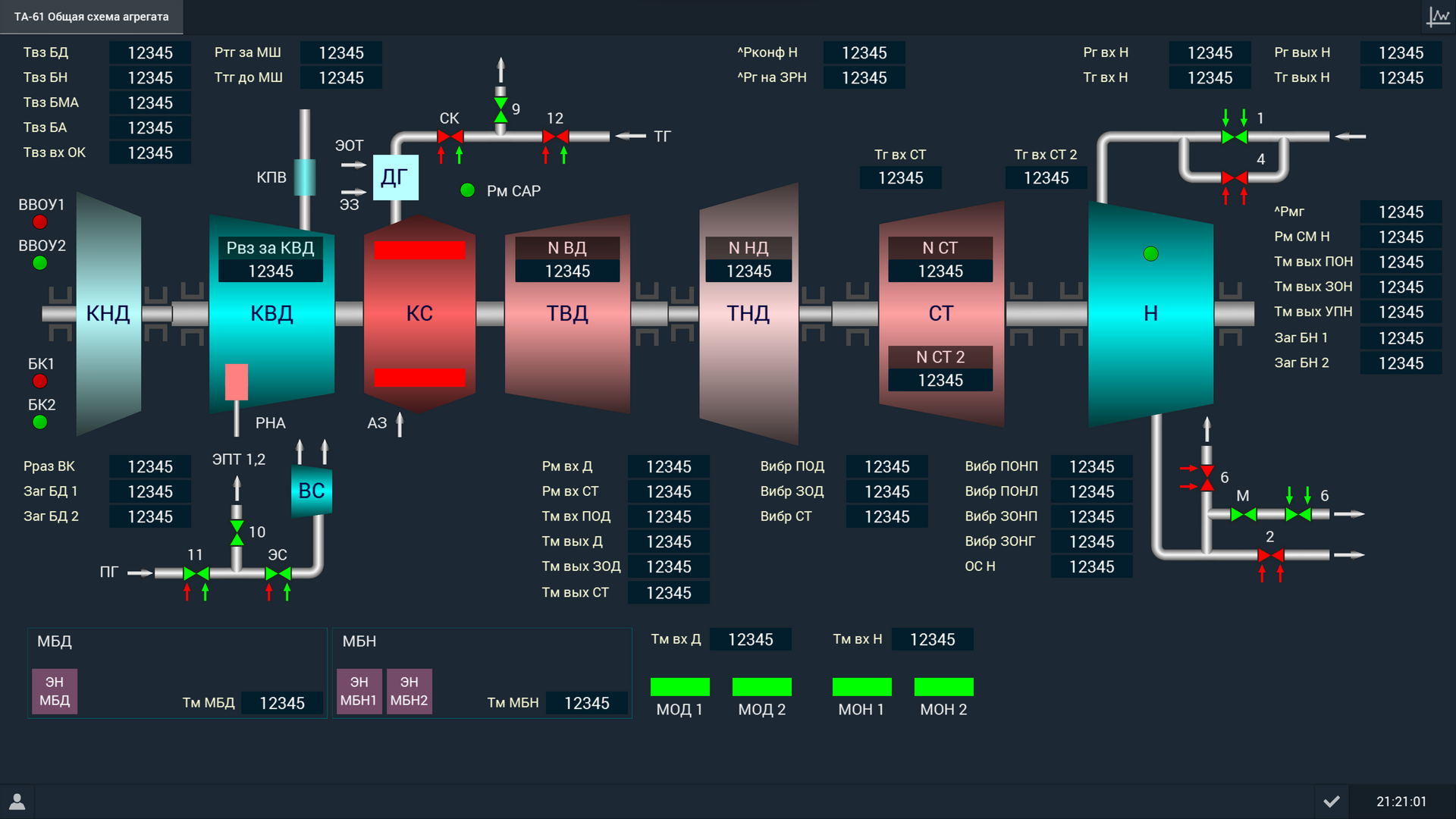This screenshot has width=1456, height=819.
Task: Click the МОН 2 green status bar
Action: pos(943,687)
